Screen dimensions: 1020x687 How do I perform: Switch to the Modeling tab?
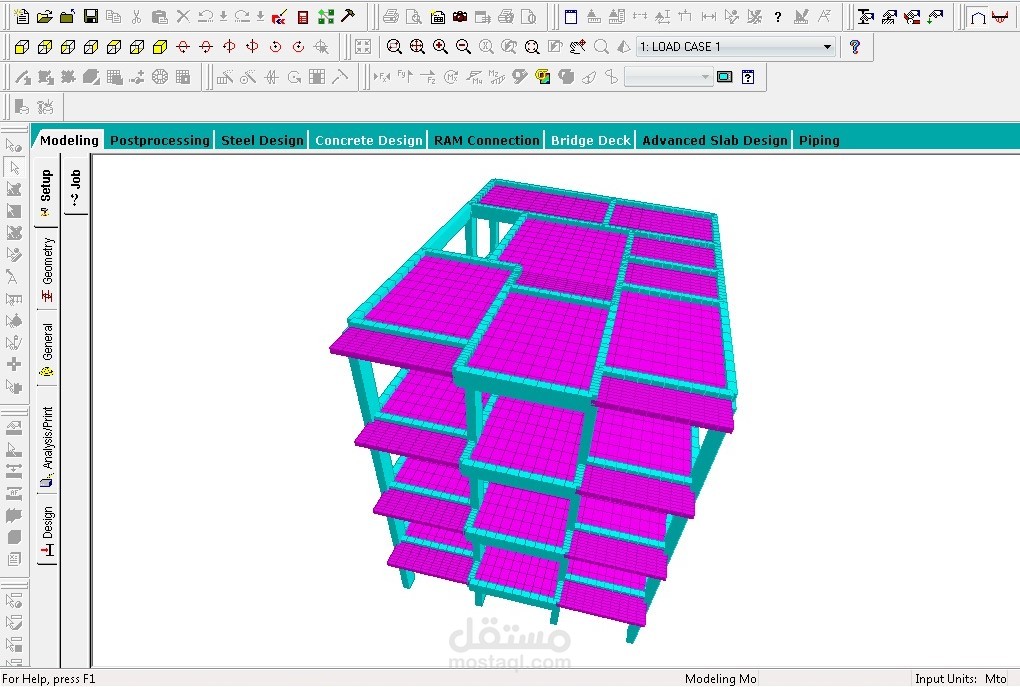(x=69, y=140)
